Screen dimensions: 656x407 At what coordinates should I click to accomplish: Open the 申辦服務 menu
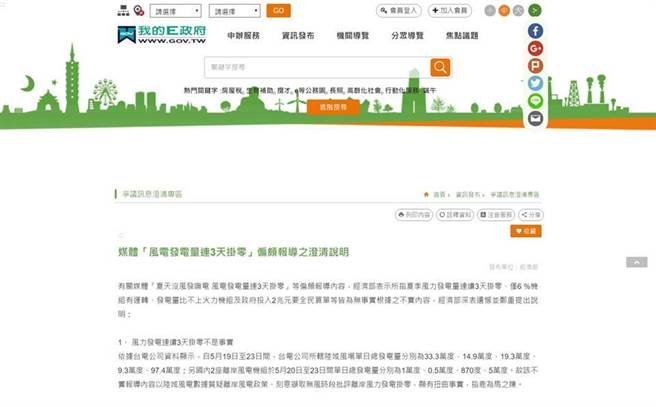click(243, 36)
